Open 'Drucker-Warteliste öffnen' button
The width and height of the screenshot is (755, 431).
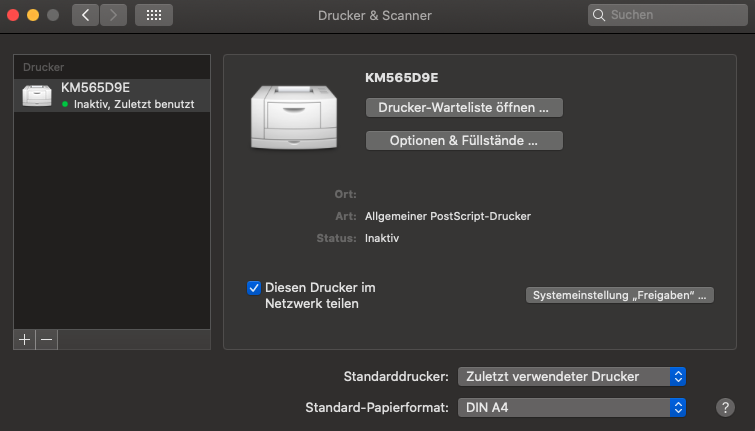click(x=464, y=107)
